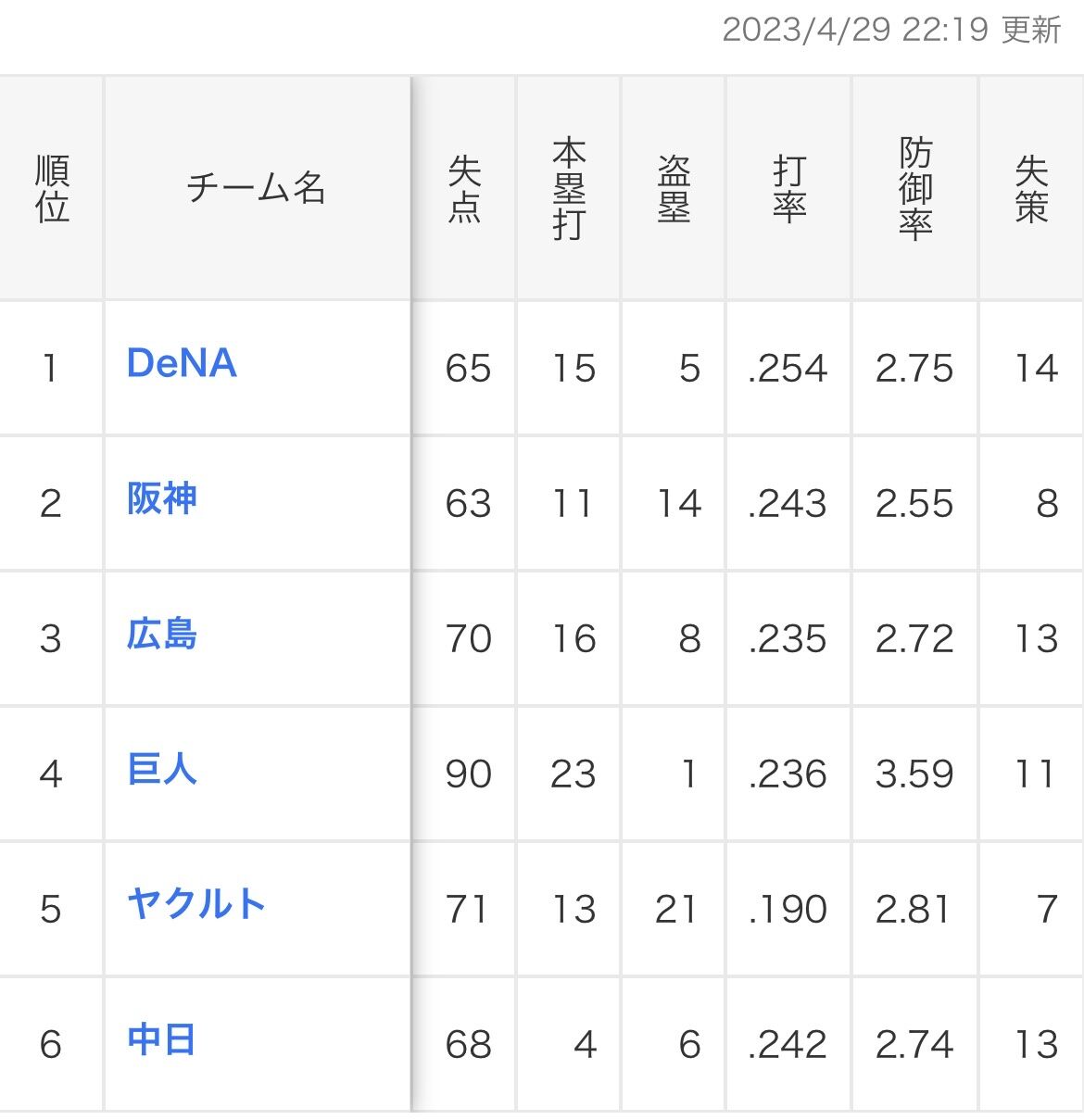Viewport: 1084px width, 1120px height.
Task: Click the 打率 column header
Action: point(788,189)
